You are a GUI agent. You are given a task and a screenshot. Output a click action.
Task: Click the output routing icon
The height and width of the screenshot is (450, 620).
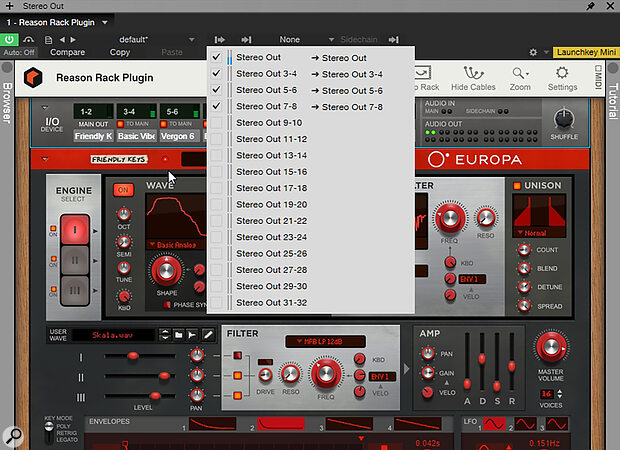pyautogui.click(x=220, y=40)
